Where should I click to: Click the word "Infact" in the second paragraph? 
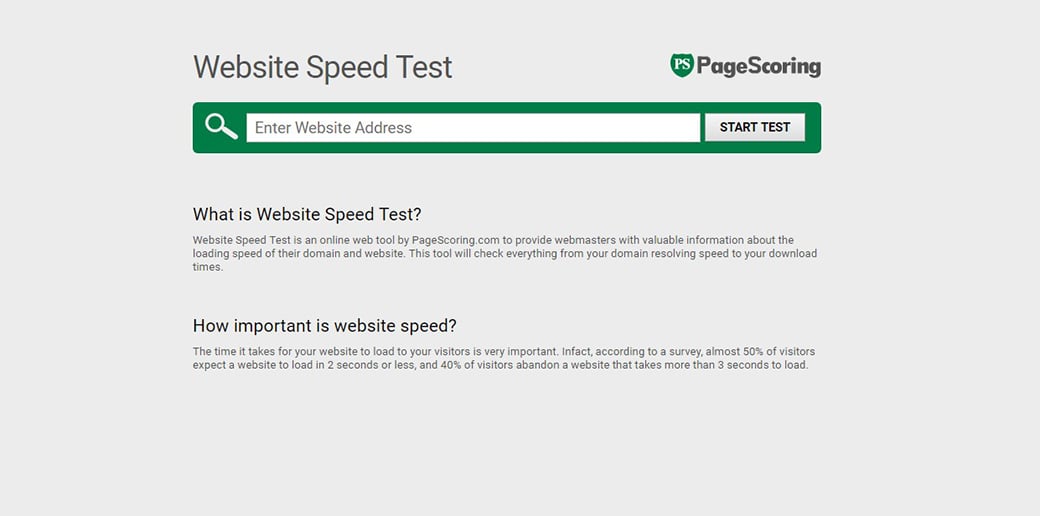coord(577,352)
